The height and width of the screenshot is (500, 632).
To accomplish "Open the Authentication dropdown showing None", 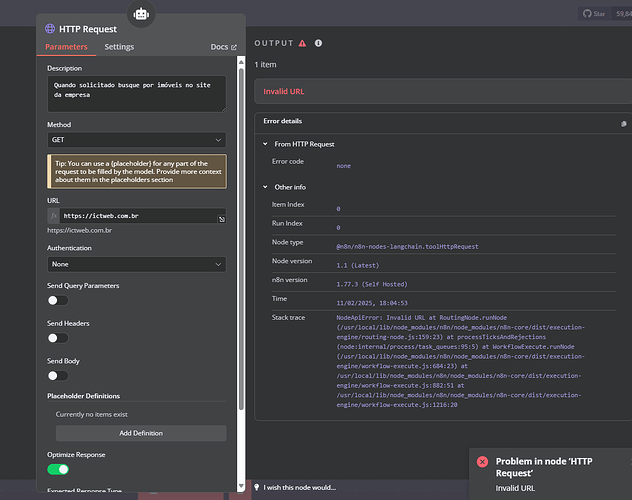I will (x=137, y=264).
